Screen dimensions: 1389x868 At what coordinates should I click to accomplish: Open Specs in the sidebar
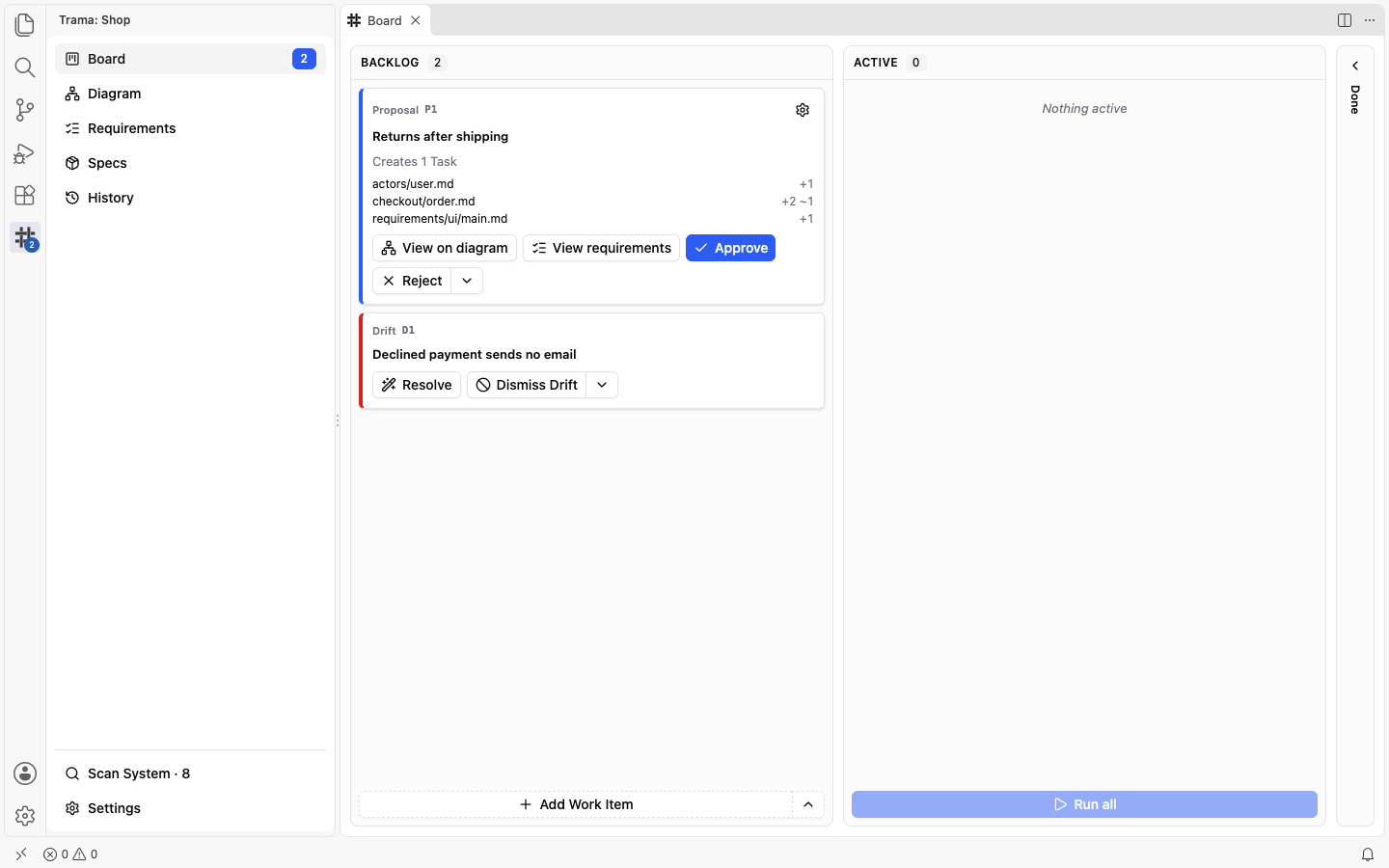tap(191, 163)
